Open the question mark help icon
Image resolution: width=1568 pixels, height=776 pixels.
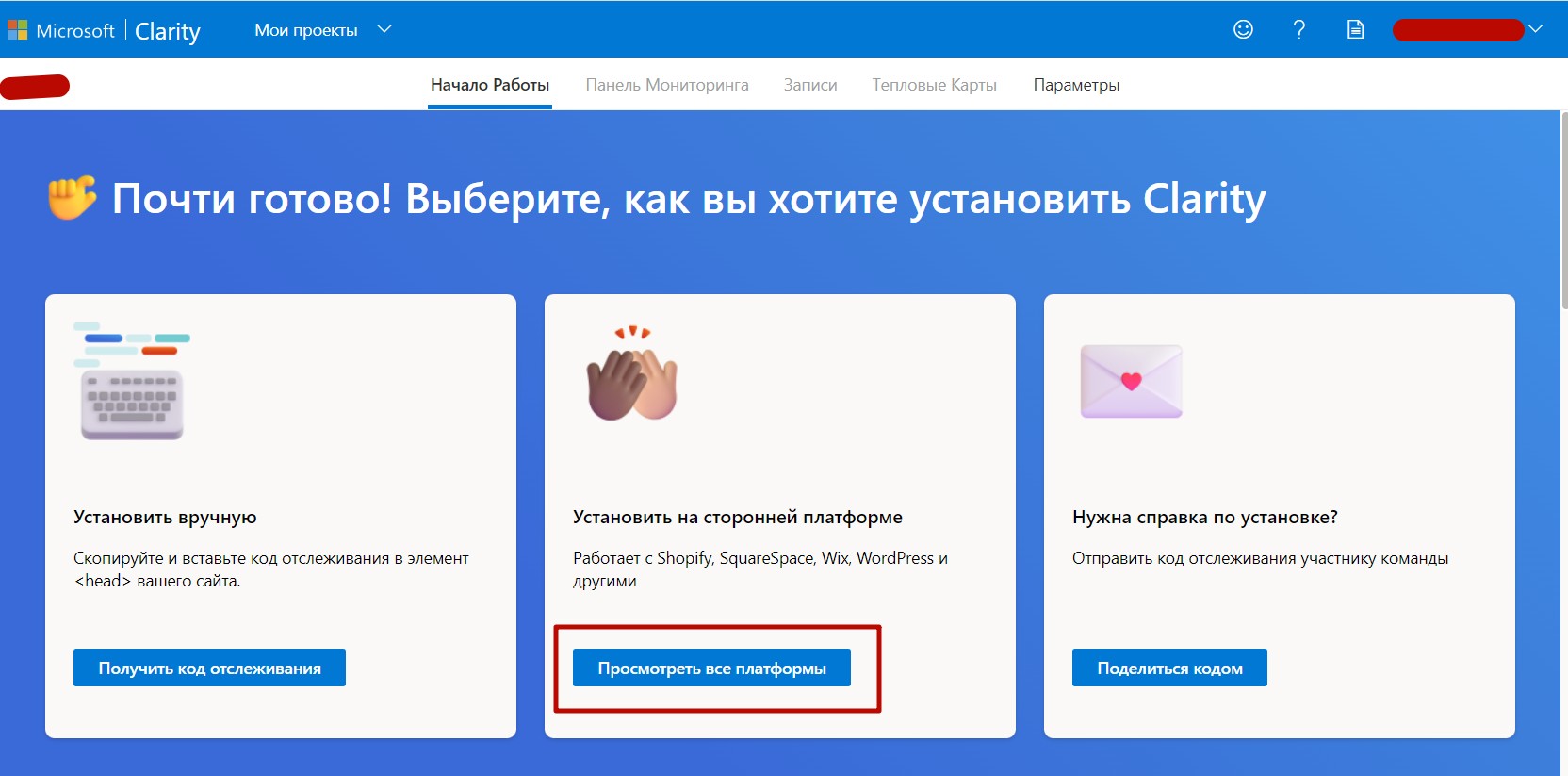(1299, 29)
